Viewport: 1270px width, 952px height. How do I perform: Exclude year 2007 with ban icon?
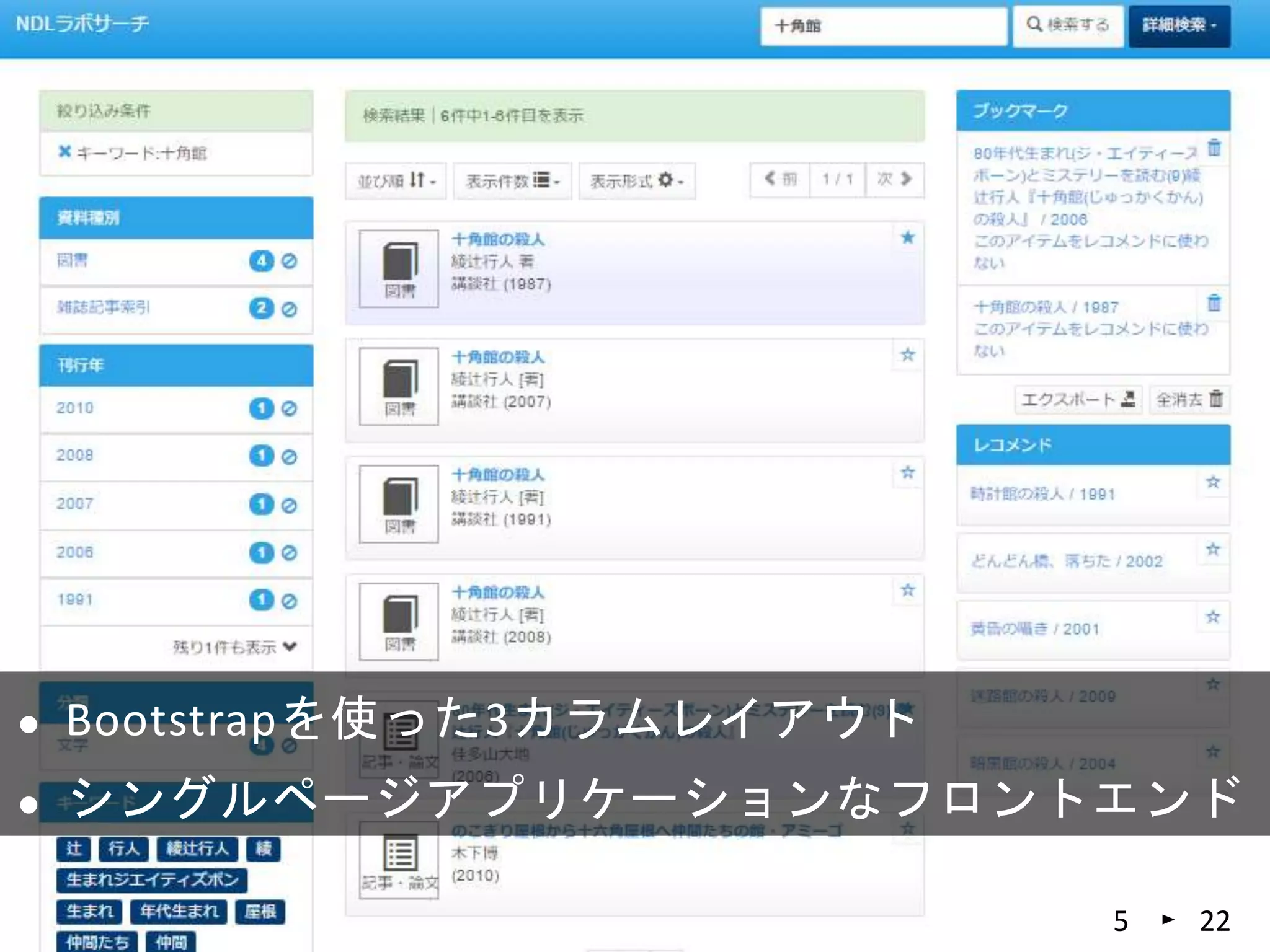coord(289,505)
